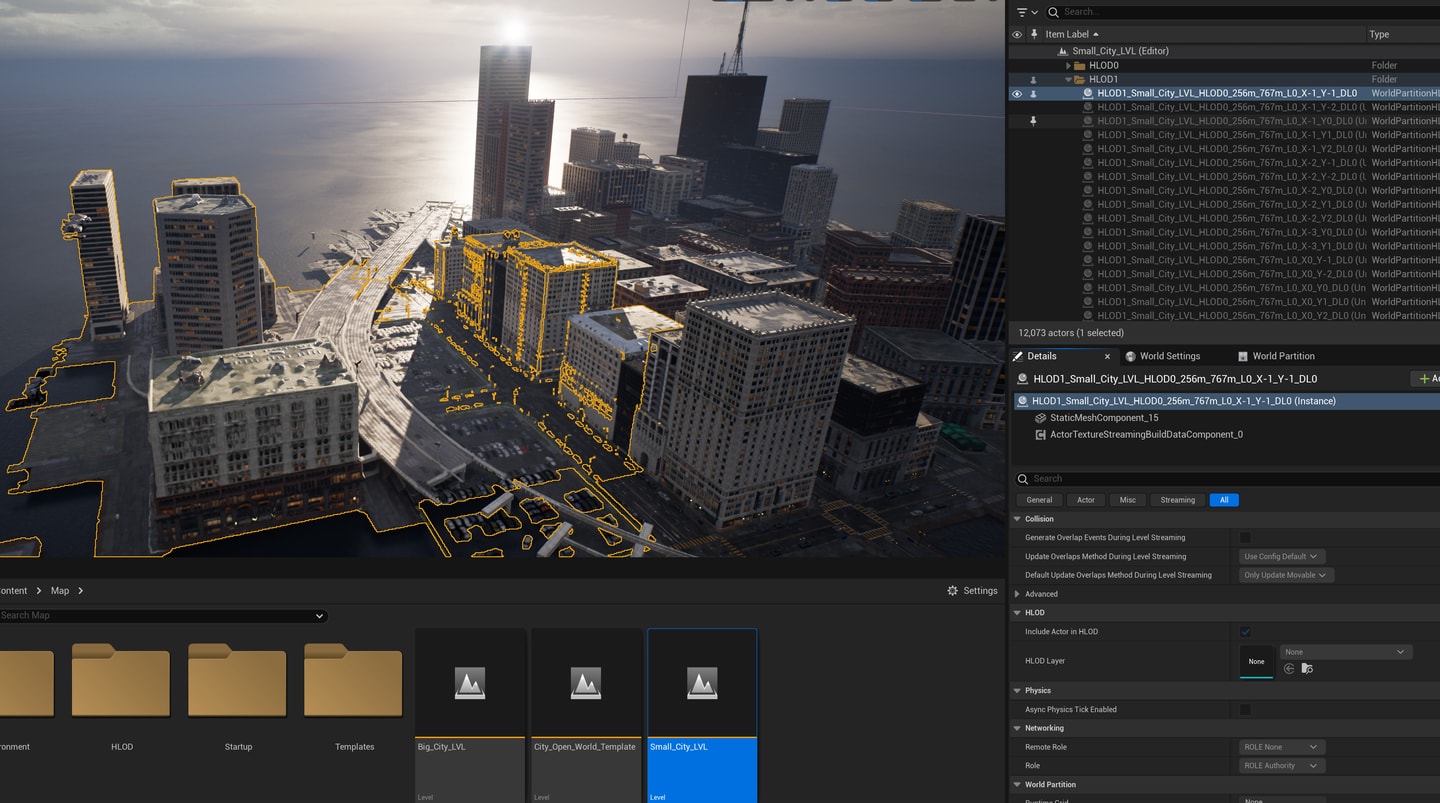1440x803 pixels.
Task: Click the Type column header
Action: point(1379,34)
